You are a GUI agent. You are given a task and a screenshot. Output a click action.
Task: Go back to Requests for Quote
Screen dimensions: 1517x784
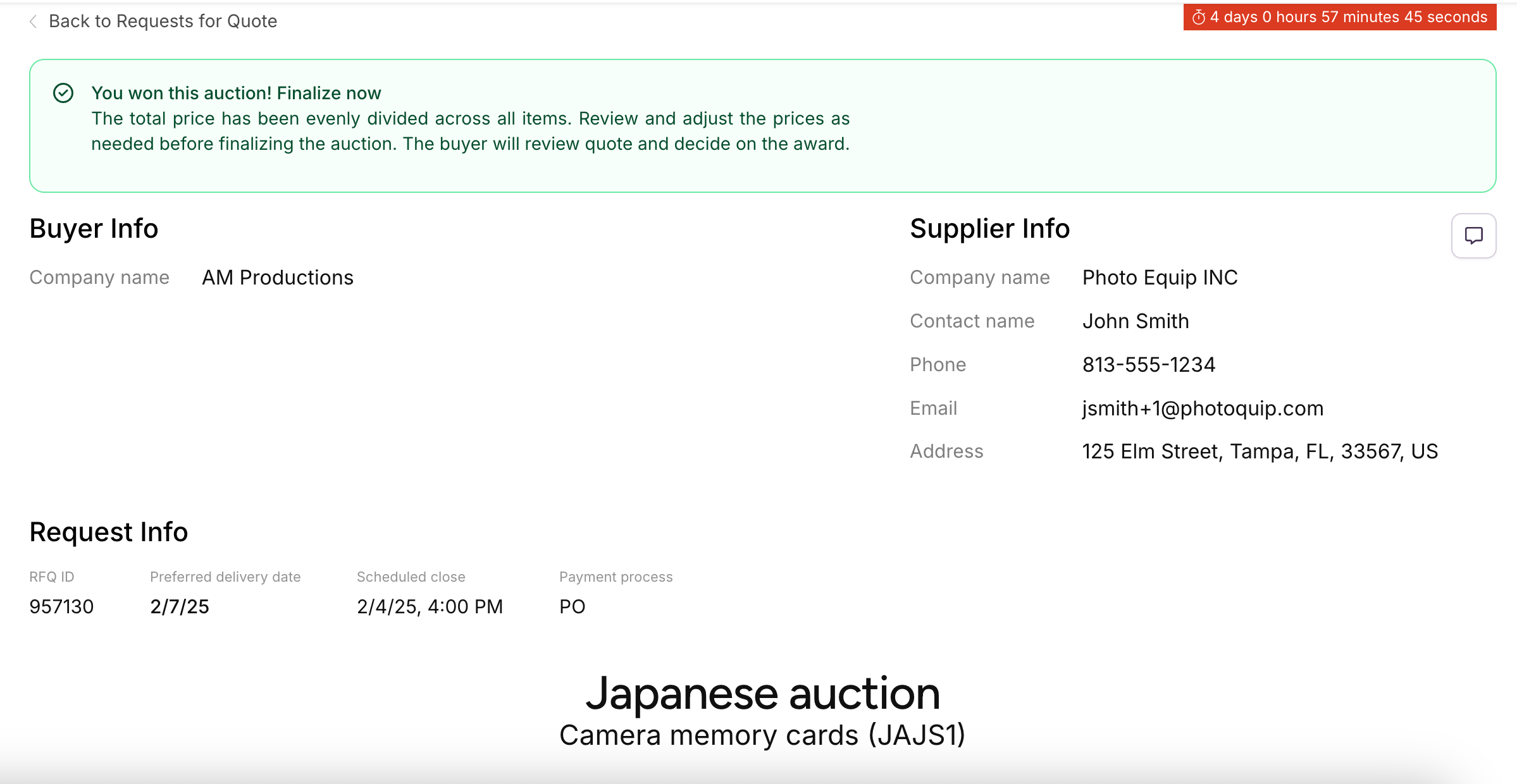[163, 21]
